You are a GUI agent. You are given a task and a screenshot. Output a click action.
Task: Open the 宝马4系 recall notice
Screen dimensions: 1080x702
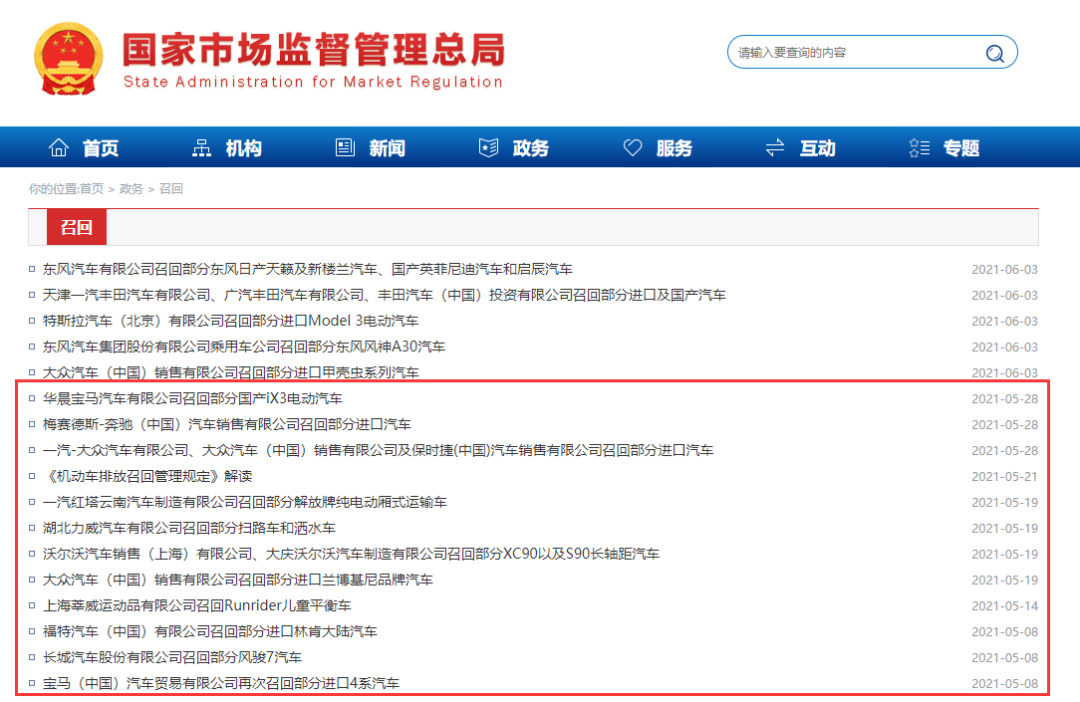(x=220, y=683)
